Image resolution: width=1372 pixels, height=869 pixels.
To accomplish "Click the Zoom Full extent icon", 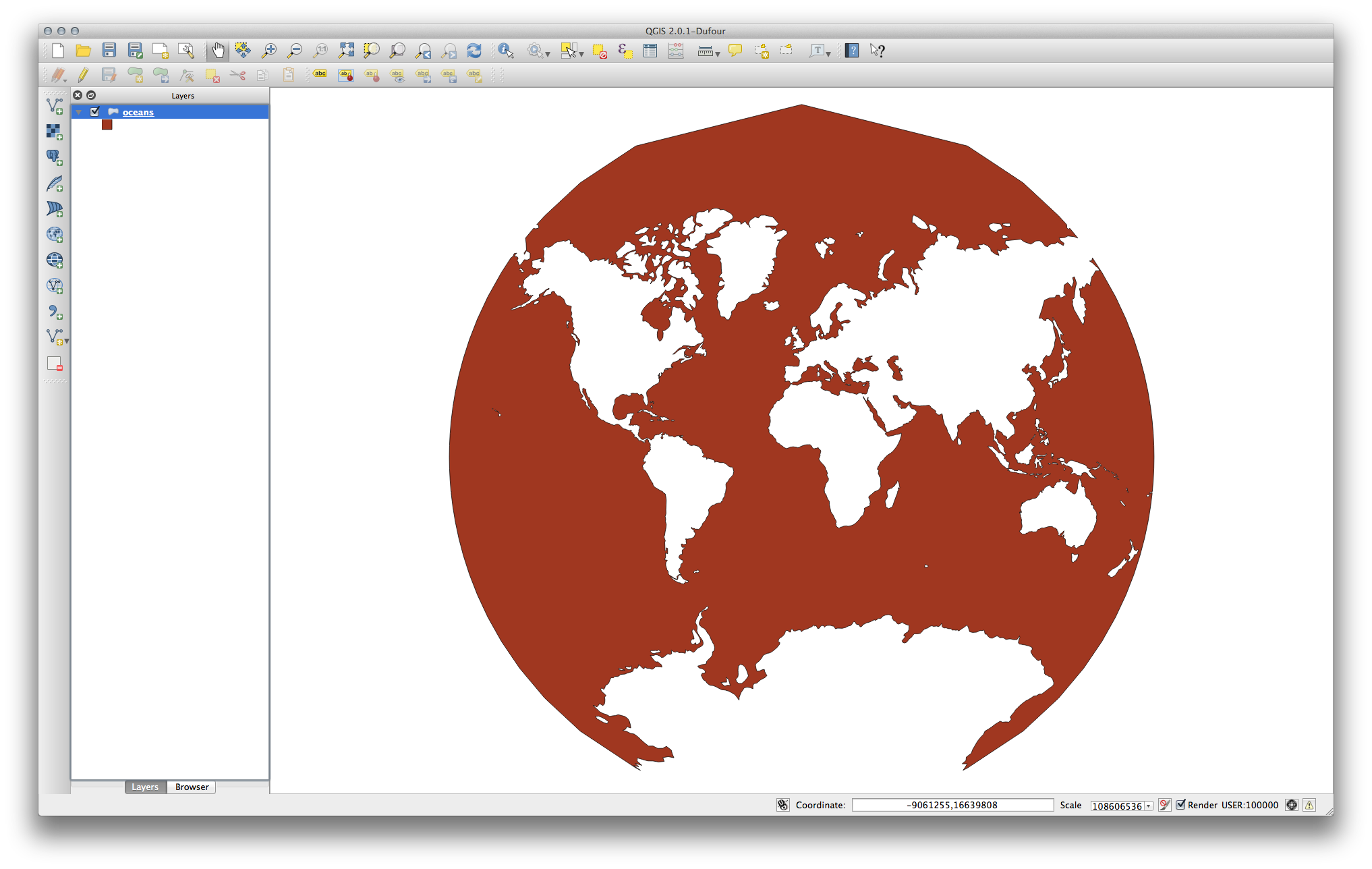I will [346, 51].
